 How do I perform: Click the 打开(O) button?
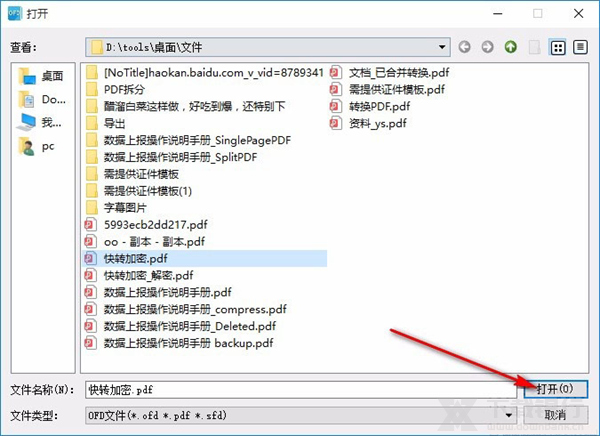pyautogui.click(x=555, y=389)
